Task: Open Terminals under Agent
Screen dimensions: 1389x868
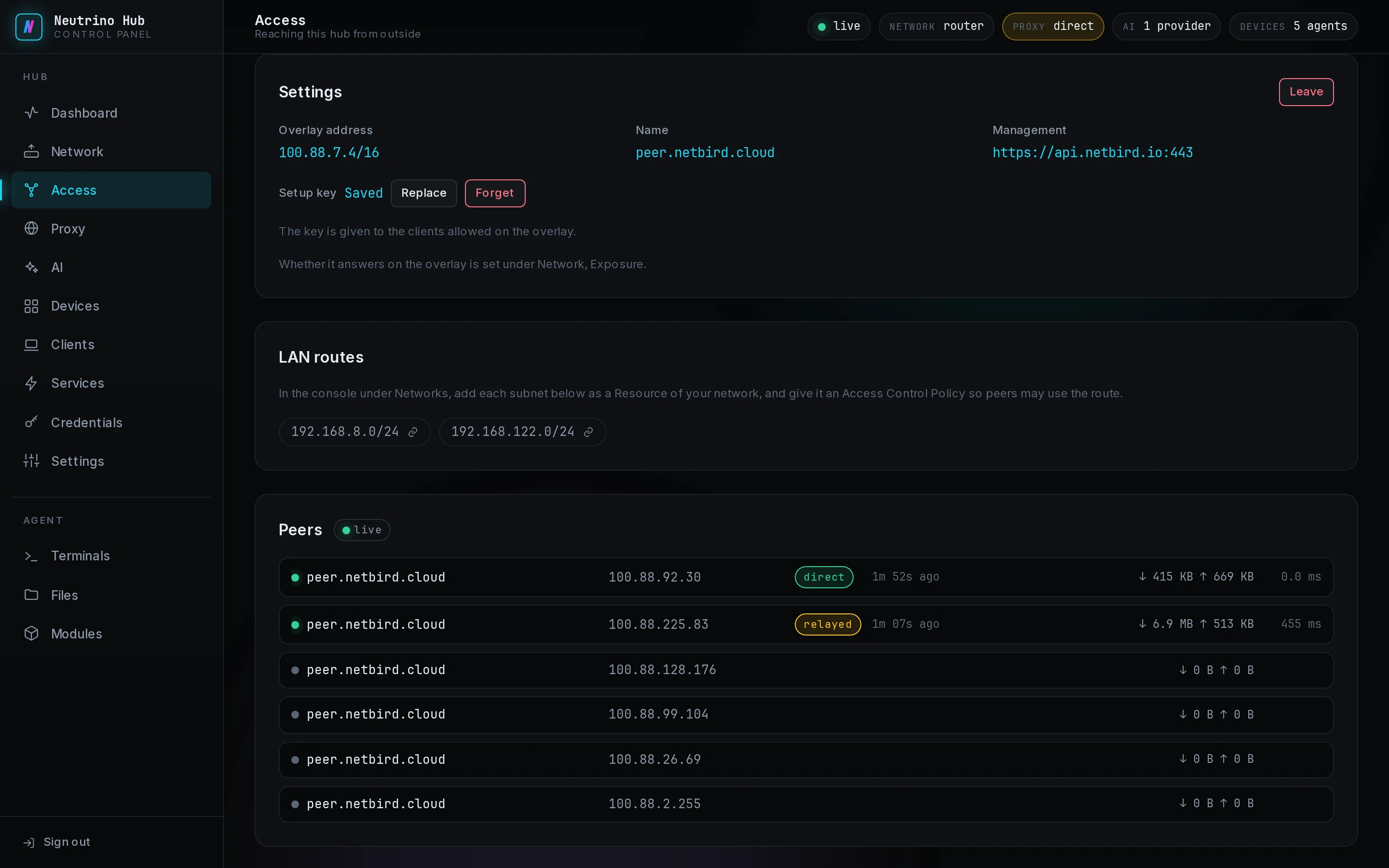Action: (x=111, y=556)
